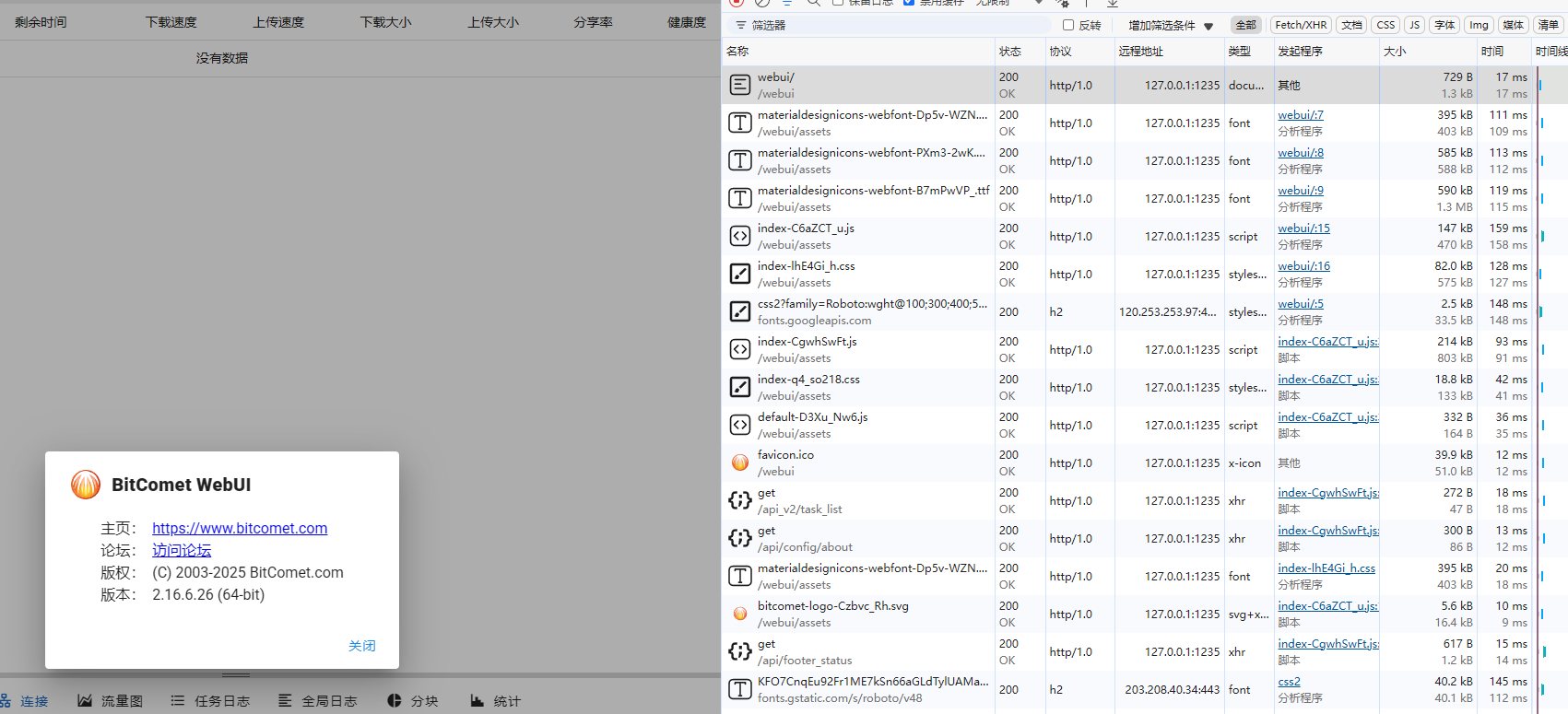
Task: Click the XHR icon of the /api/config/about request
Action: 739,538
